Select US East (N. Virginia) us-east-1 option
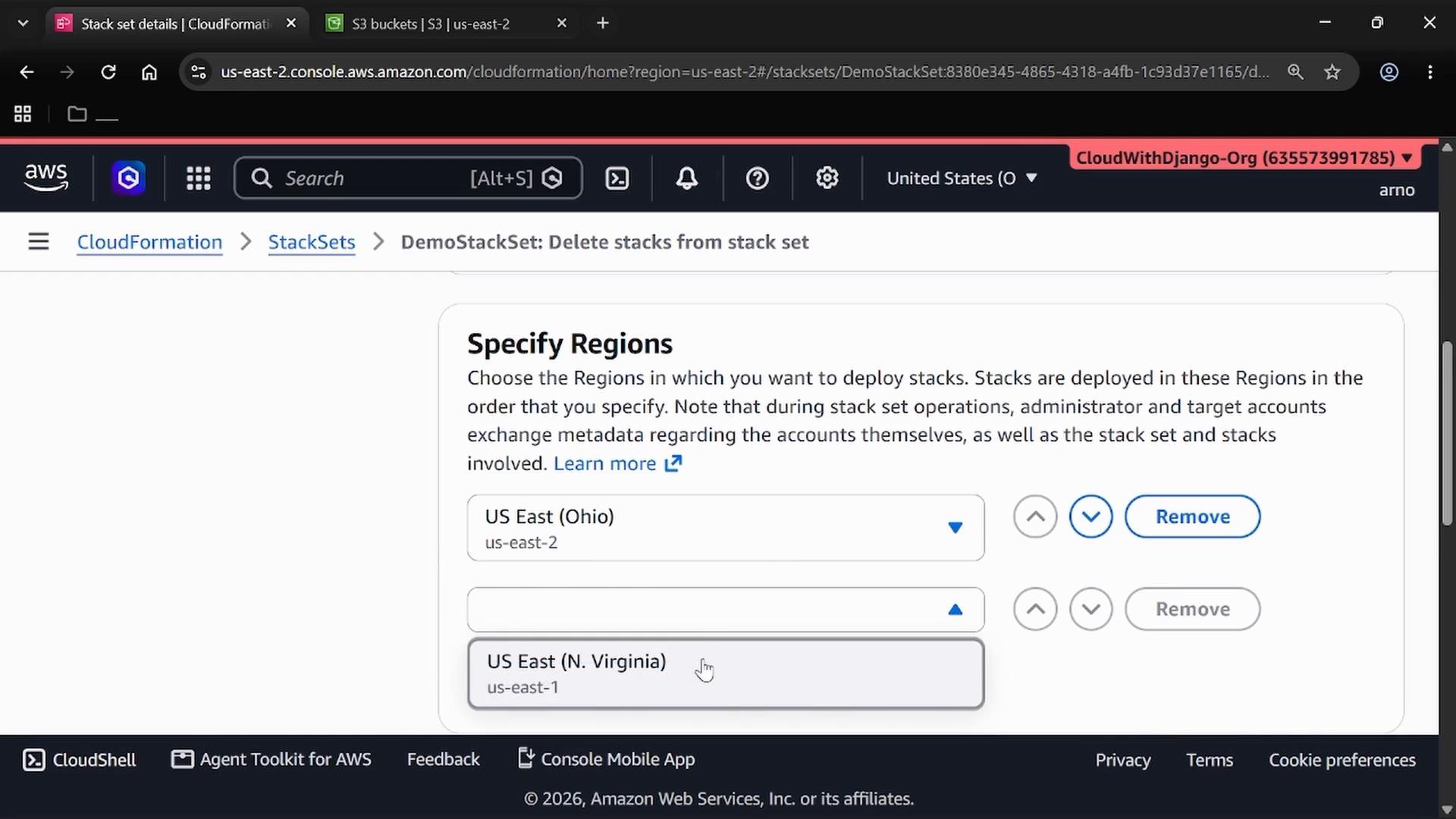Image resolution: width=1456 pixels, height=819 pixels. [x=726, y=673]
